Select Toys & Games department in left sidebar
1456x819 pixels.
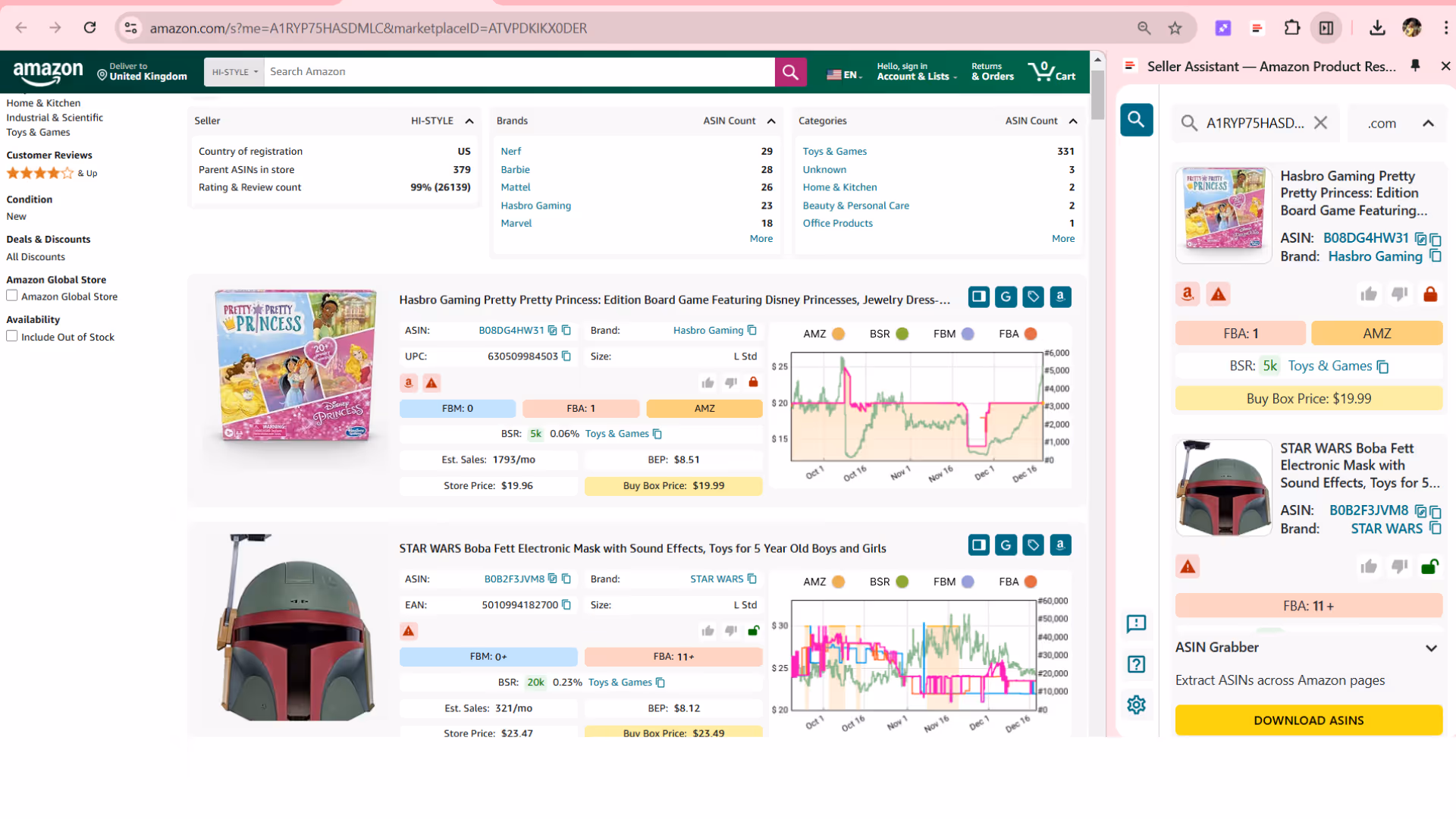click(38, 133)
